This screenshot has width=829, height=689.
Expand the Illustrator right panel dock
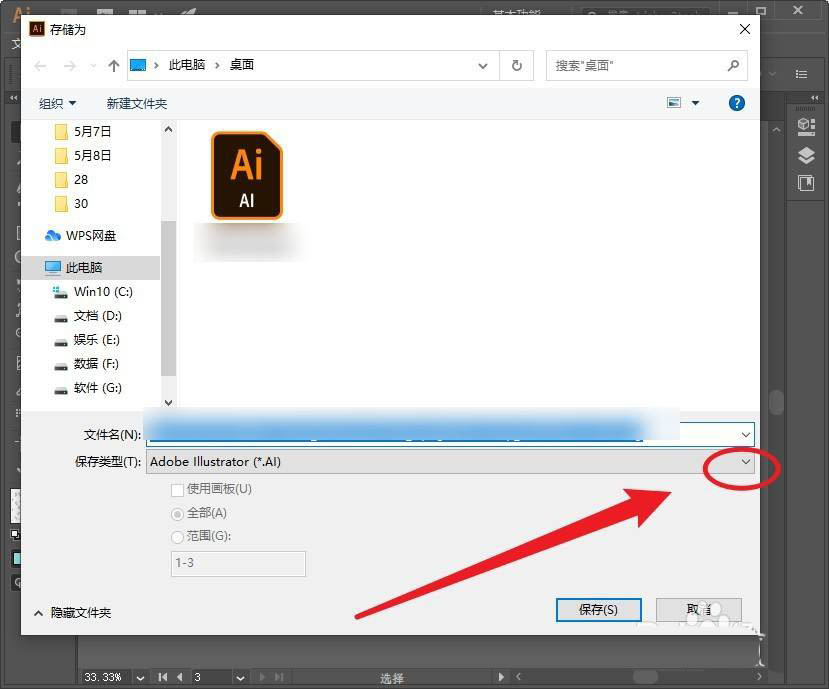pos(815,98)
